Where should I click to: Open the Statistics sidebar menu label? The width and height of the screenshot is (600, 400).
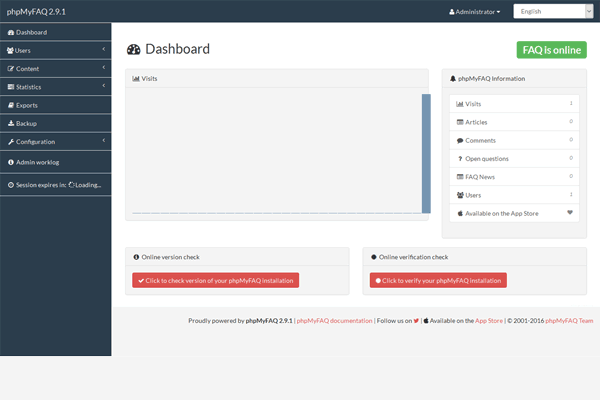click(x=28, y=87)
